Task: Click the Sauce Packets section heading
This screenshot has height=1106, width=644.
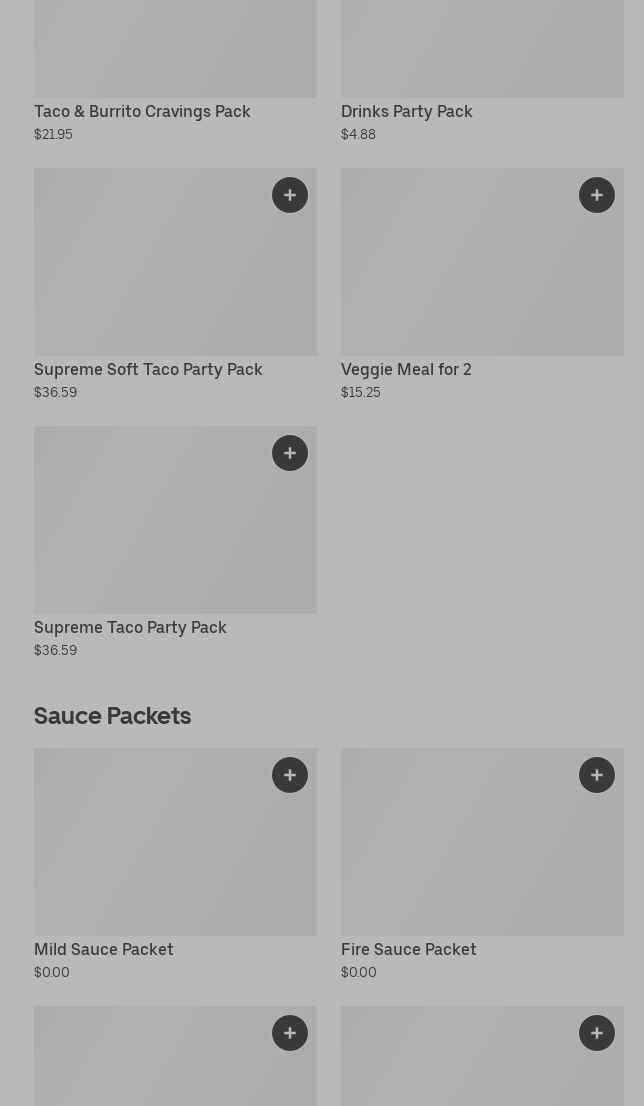Action: 112,716
